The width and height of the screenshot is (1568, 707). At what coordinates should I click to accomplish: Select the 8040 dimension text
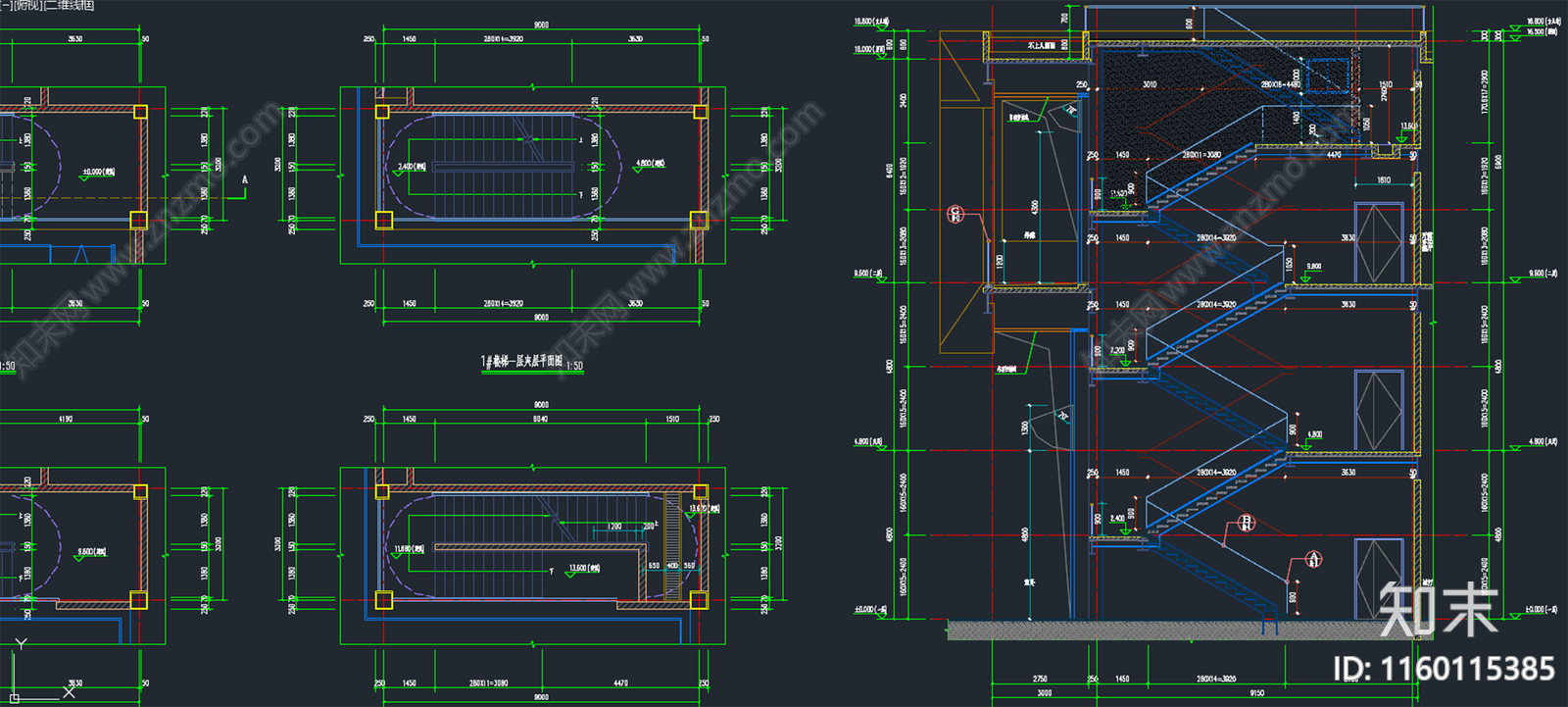point(540,419)
